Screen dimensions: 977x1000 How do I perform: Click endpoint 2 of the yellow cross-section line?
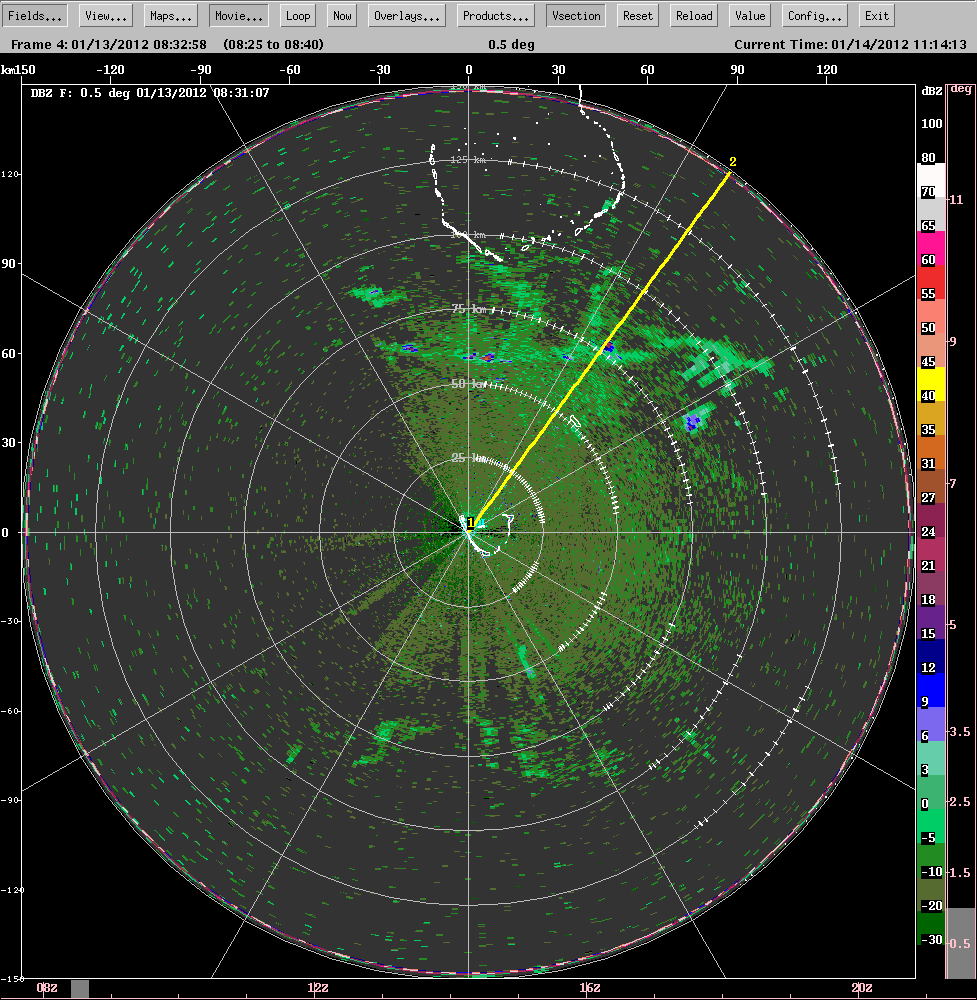pos(729,170)
